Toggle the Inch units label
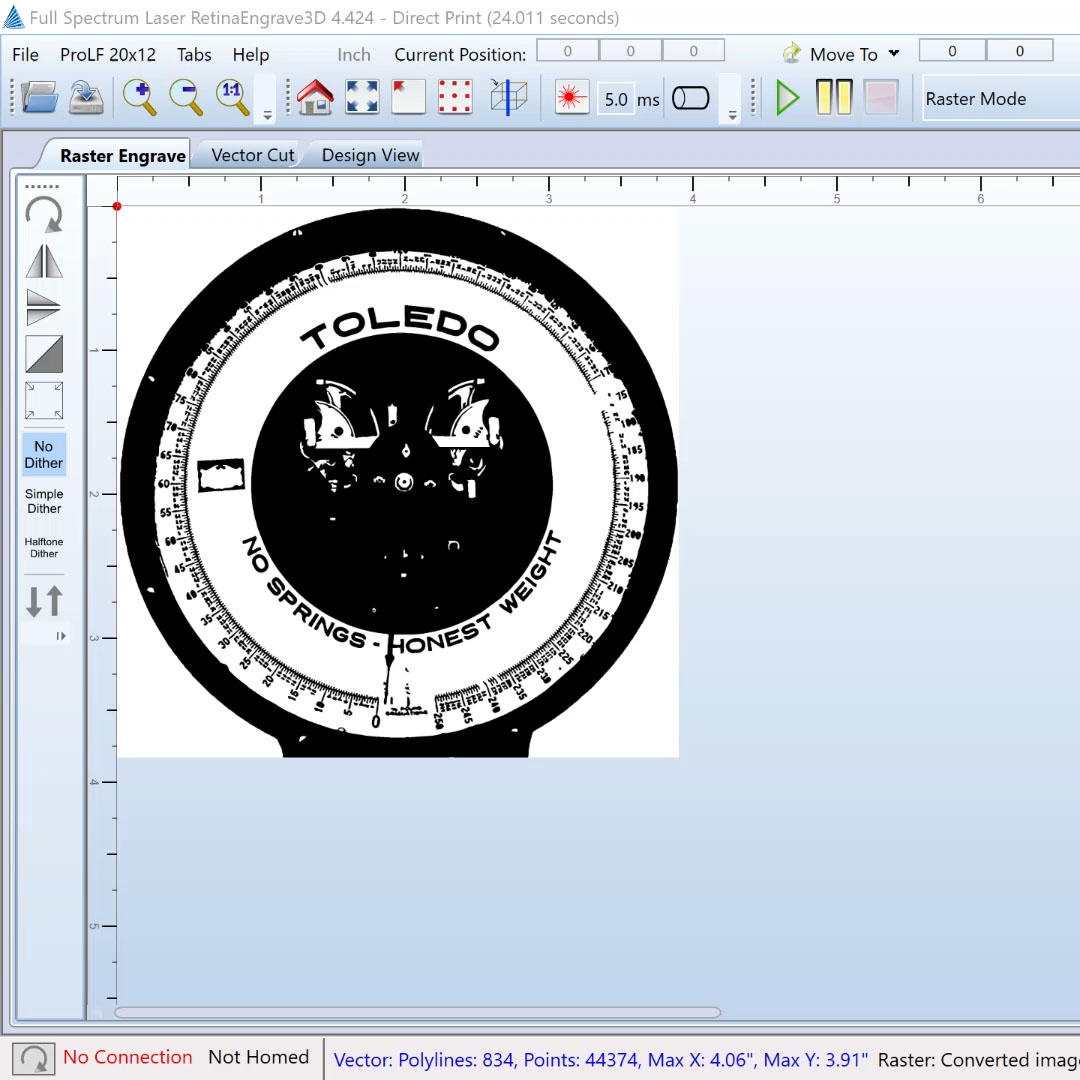This screenshot has height=1080, width=1080. [354, 54]
